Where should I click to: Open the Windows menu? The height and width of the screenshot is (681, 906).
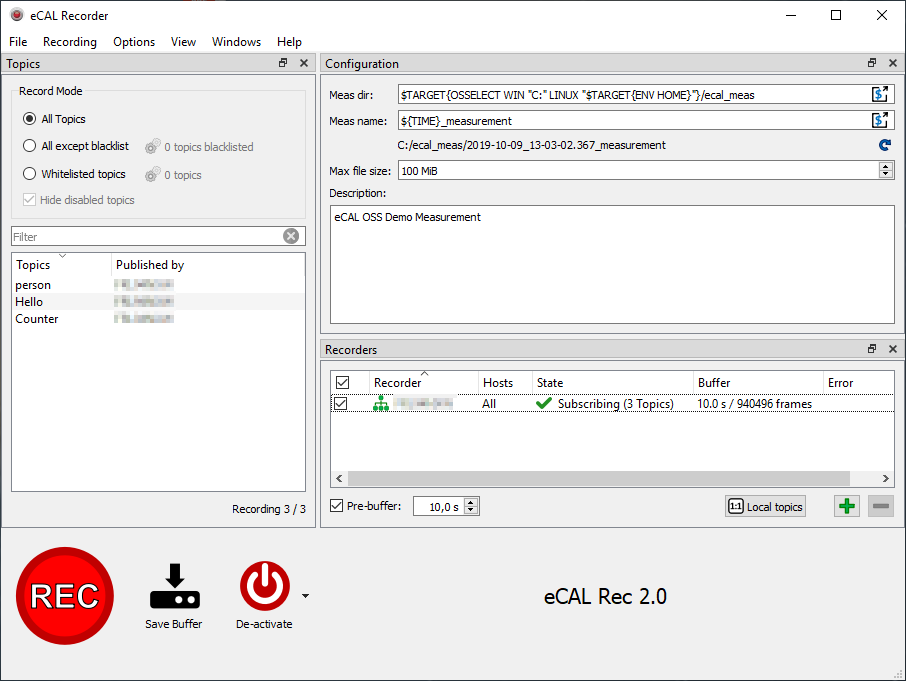coord(236,42)
